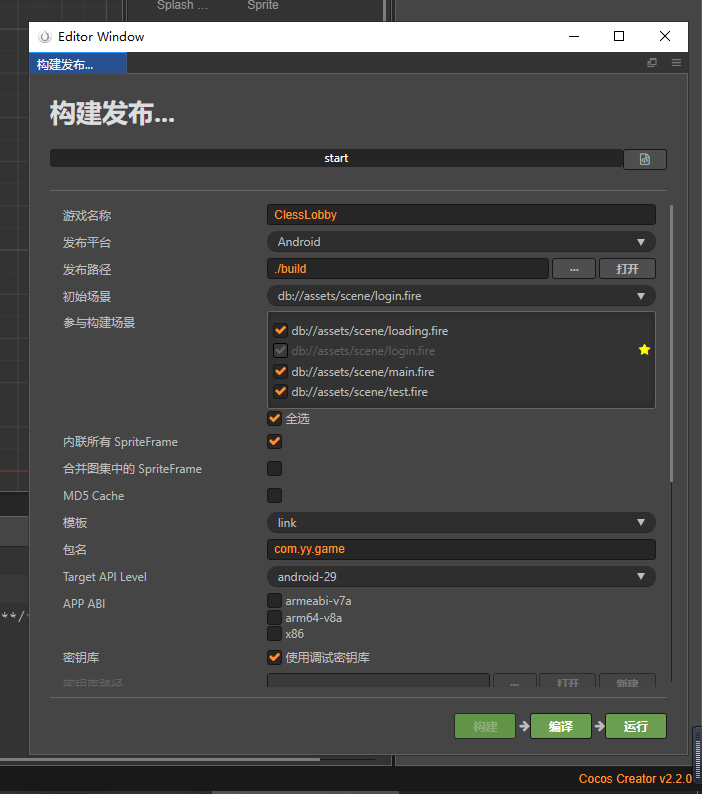Check the arm64-v8a ABI option
Viewport: 702px width, 794px height.
(x=275, y=617)
